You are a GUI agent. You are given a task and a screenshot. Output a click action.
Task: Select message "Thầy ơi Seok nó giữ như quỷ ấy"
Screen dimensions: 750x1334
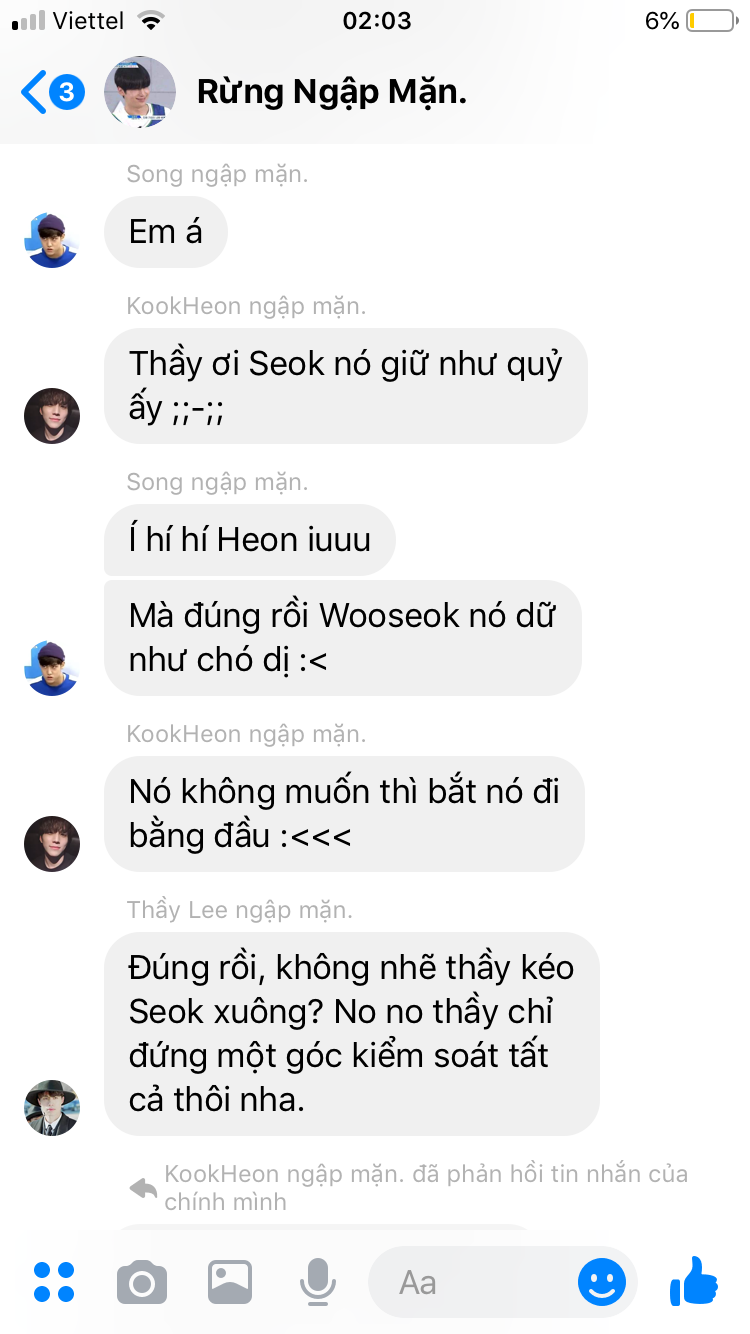(x=346, y=386)
